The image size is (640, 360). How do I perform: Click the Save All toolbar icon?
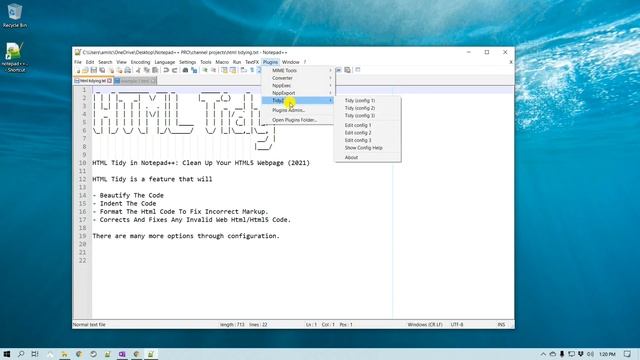[102, 70]
